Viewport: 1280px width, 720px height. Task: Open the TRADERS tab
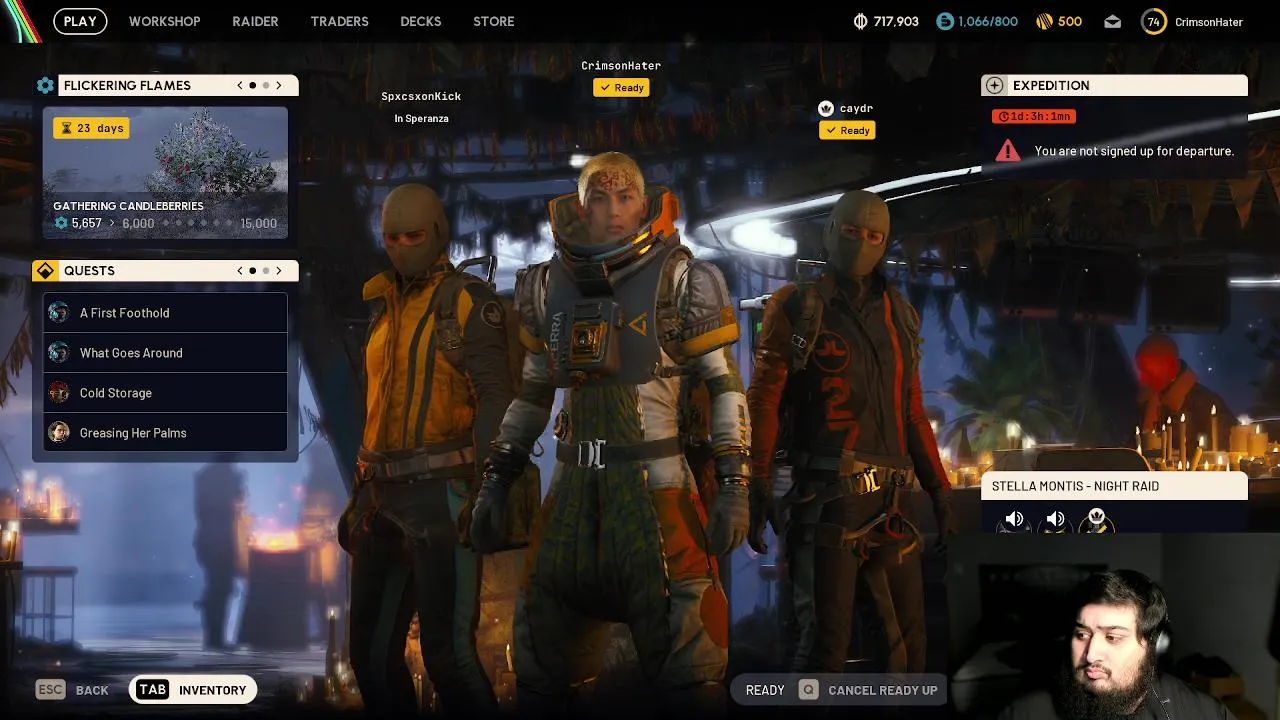[x=339, y=21]
